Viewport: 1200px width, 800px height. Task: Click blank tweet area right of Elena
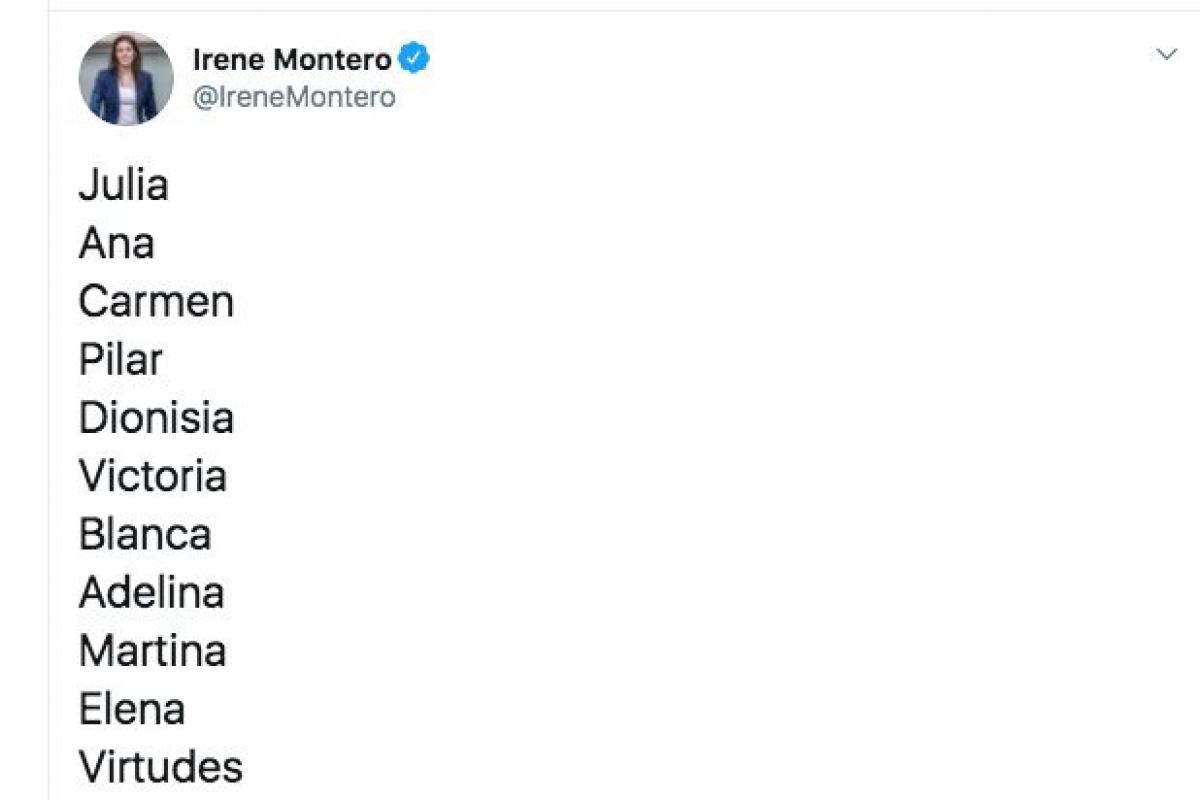(x=600, y=709)
